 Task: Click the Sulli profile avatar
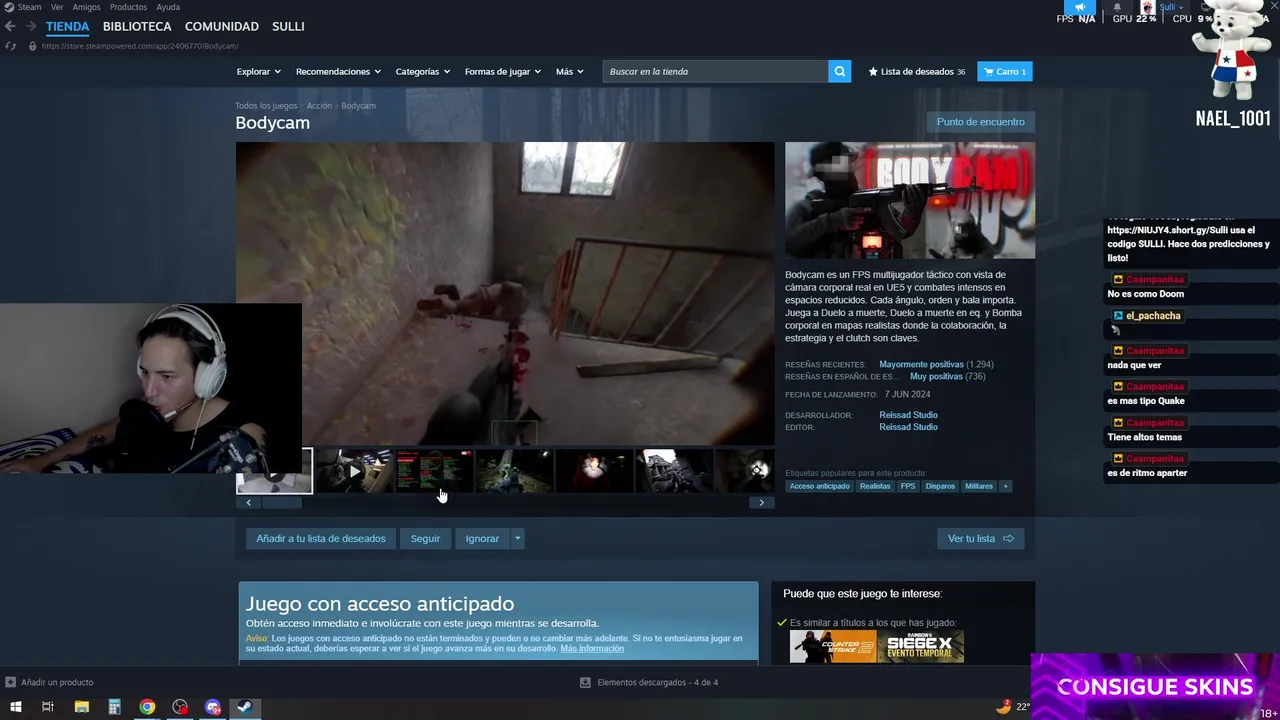[1148, 7]
